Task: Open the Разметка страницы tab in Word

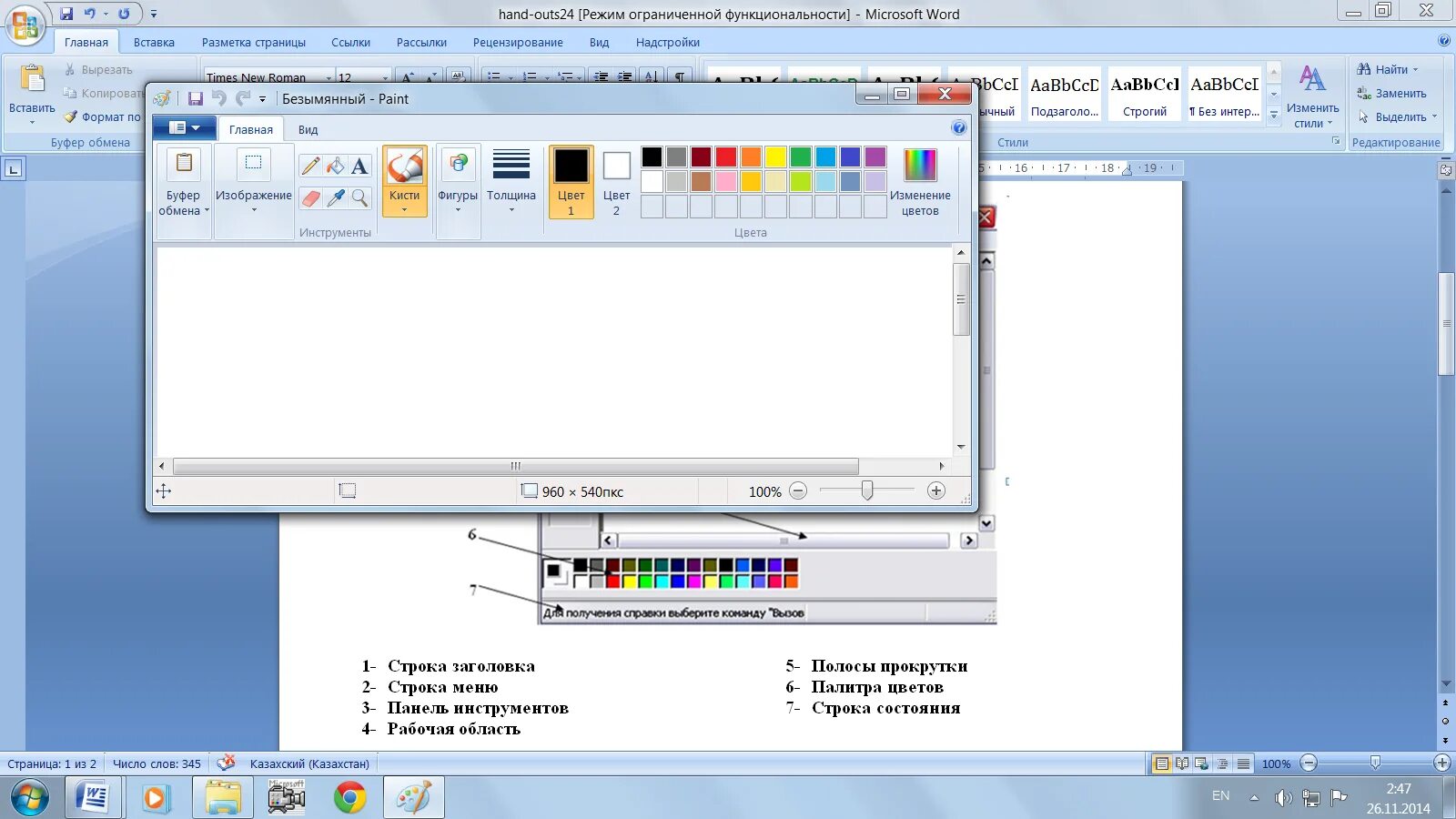Action: pos(254,42)
